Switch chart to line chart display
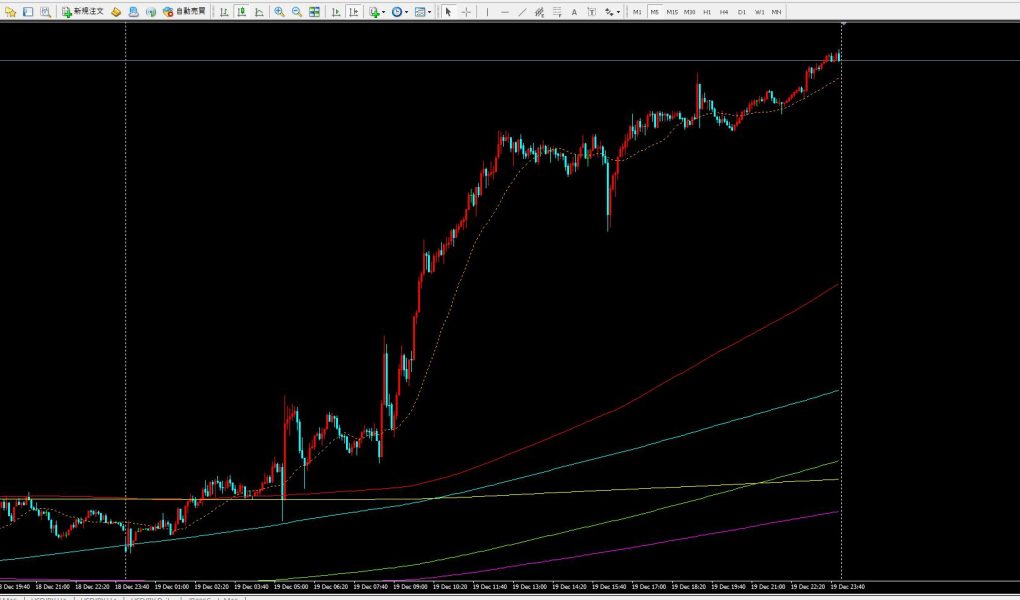This screenshot has height=600, width=1020. [260, 12]
